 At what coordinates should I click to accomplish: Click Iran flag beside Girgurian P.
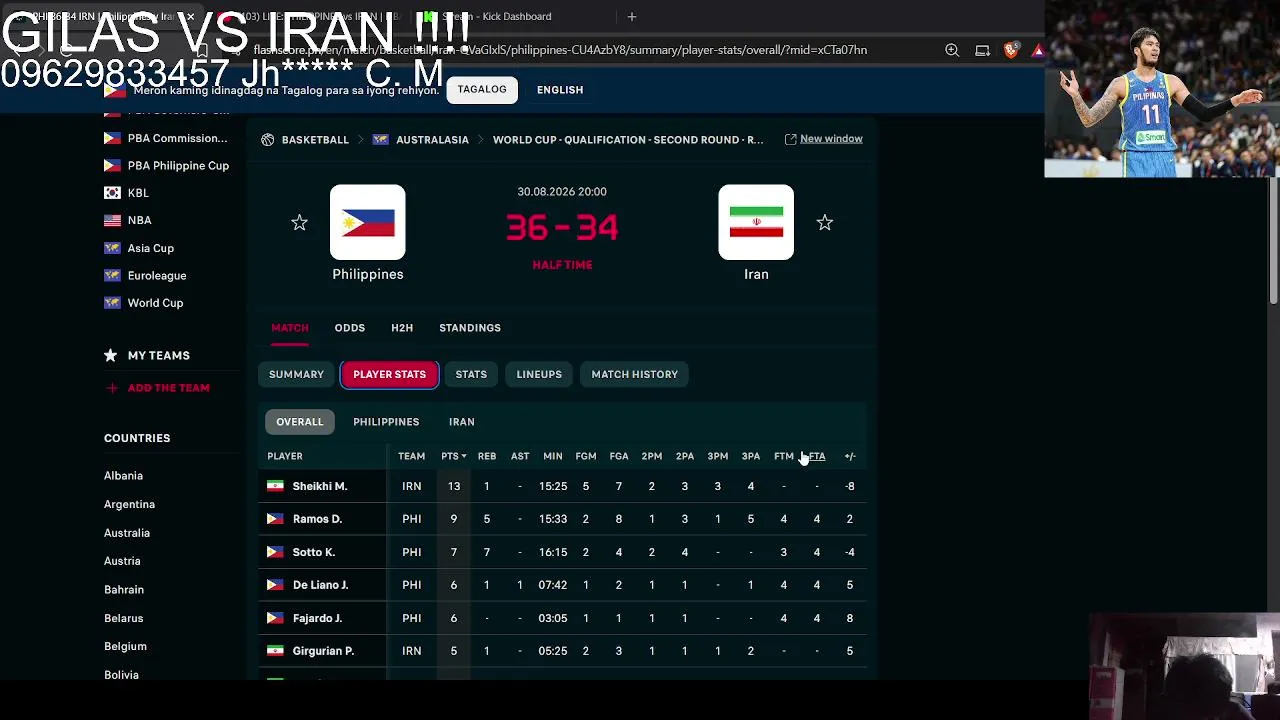[x=275, y=651]
